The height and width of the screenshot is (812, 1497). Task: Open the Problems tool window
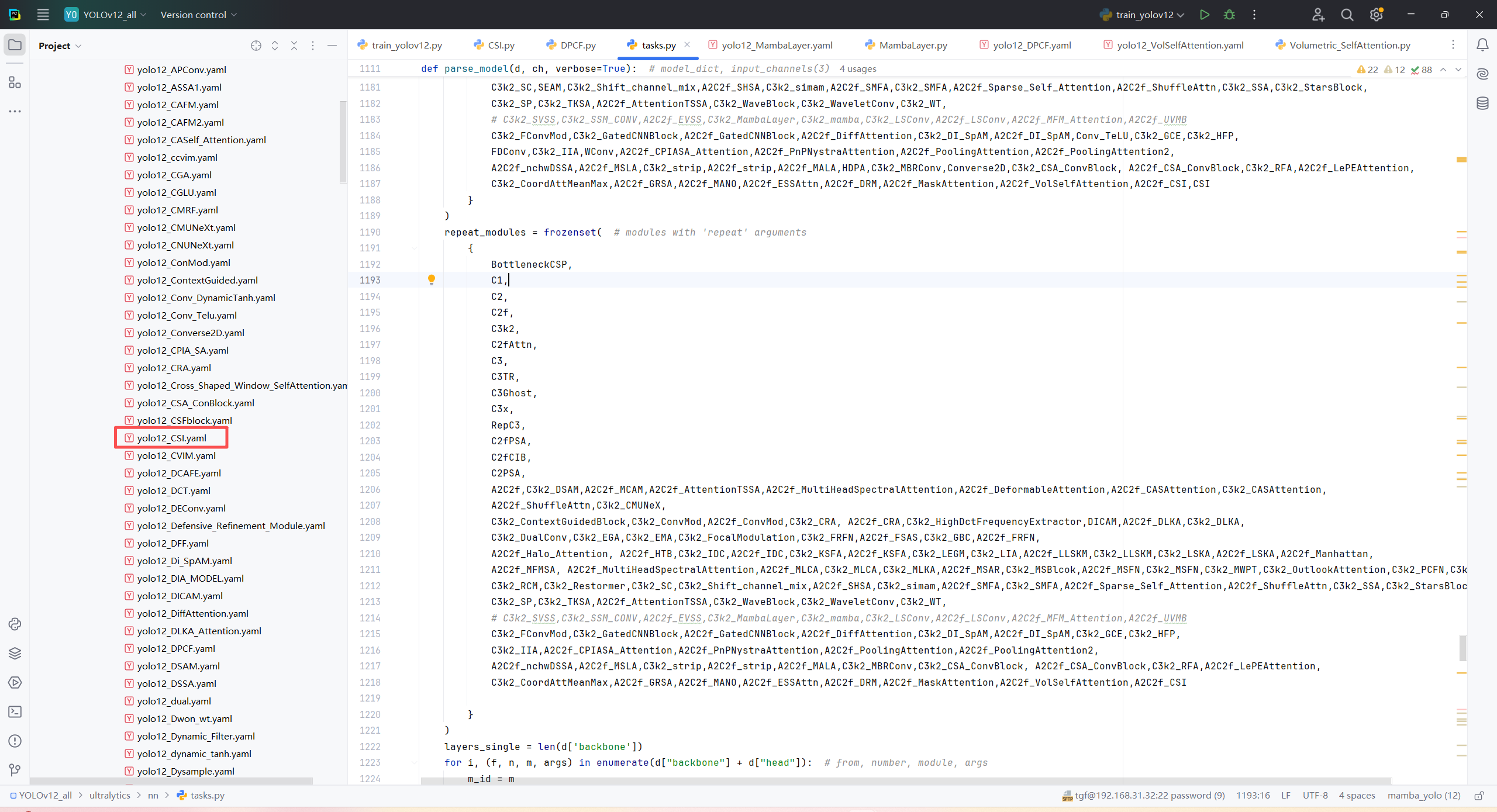[15, 741]
